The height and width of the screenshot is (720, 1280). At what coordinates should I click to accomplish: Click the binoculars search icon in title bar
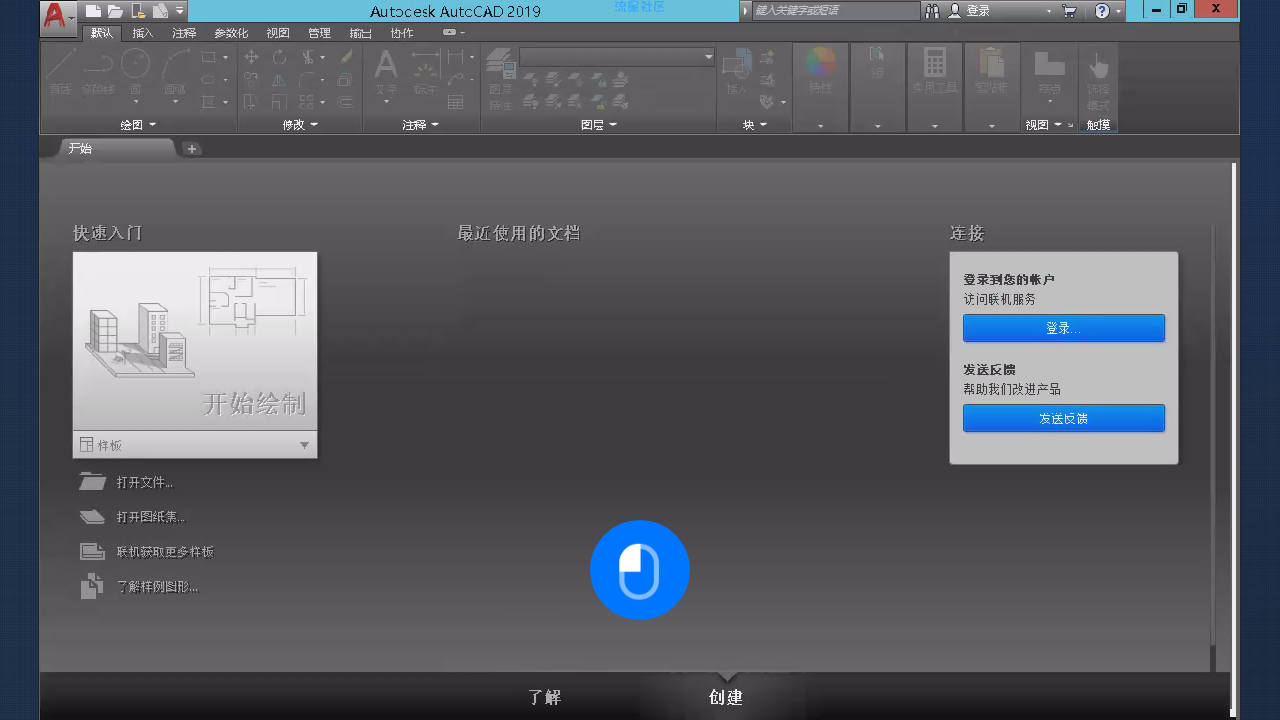click(932, 11)
